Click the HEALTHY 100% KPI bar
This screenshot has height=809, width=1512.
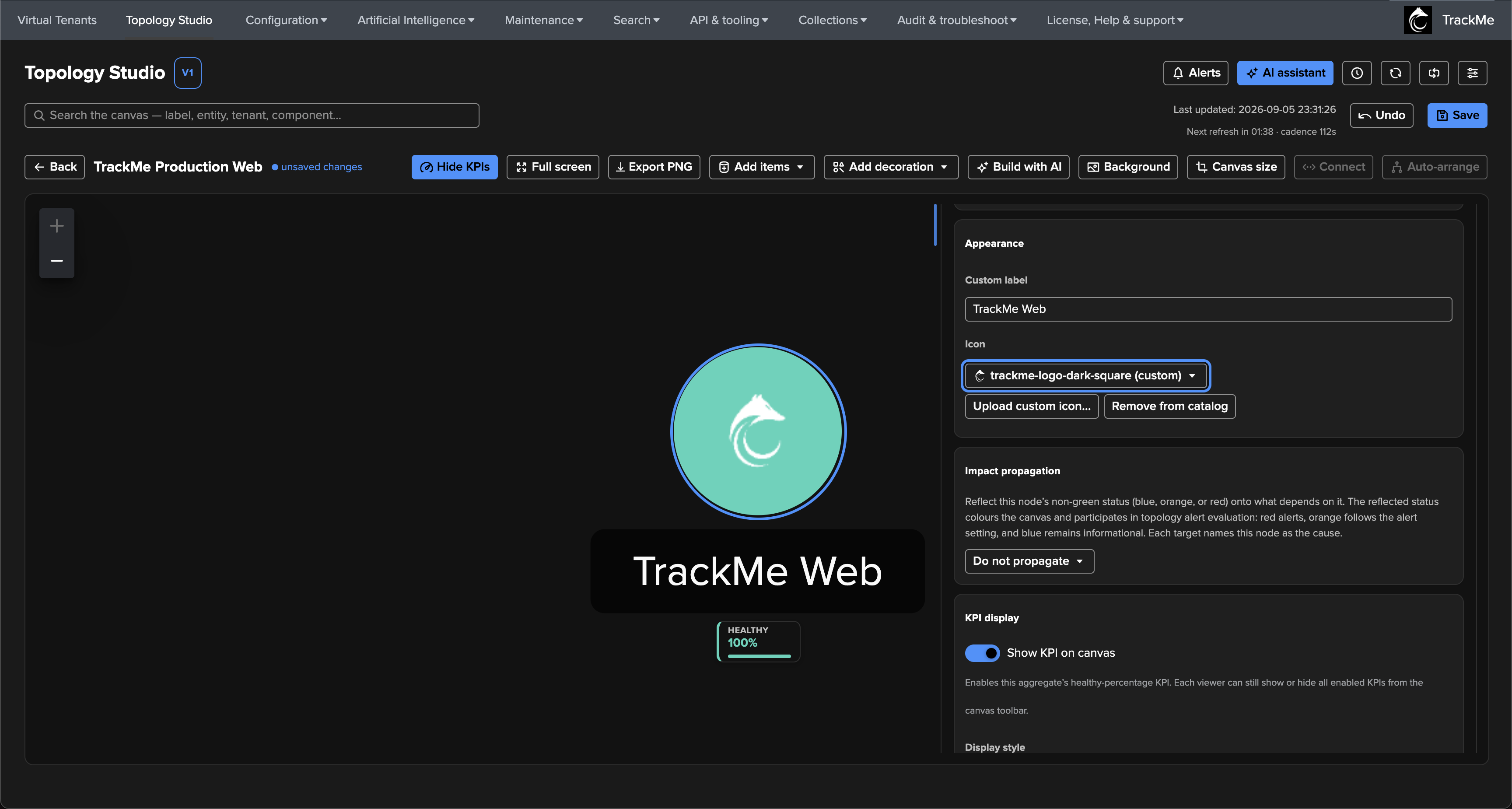click(x=758, y=641)
